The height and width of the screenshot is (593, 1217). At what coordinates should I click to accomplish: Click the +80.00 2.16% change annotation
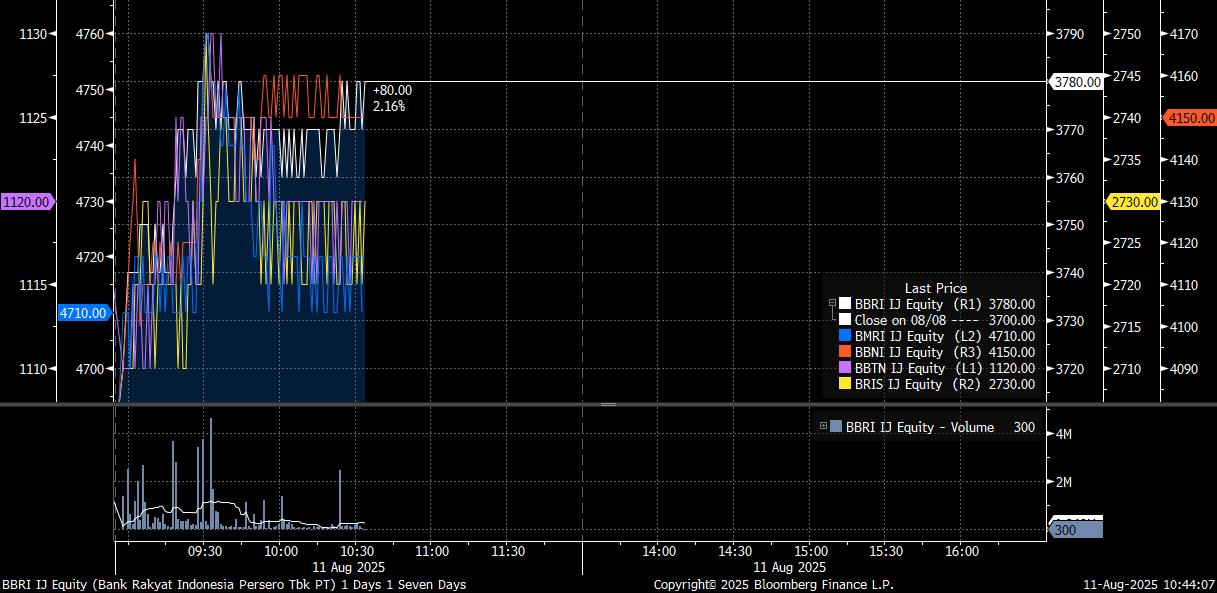pos(391,98)
